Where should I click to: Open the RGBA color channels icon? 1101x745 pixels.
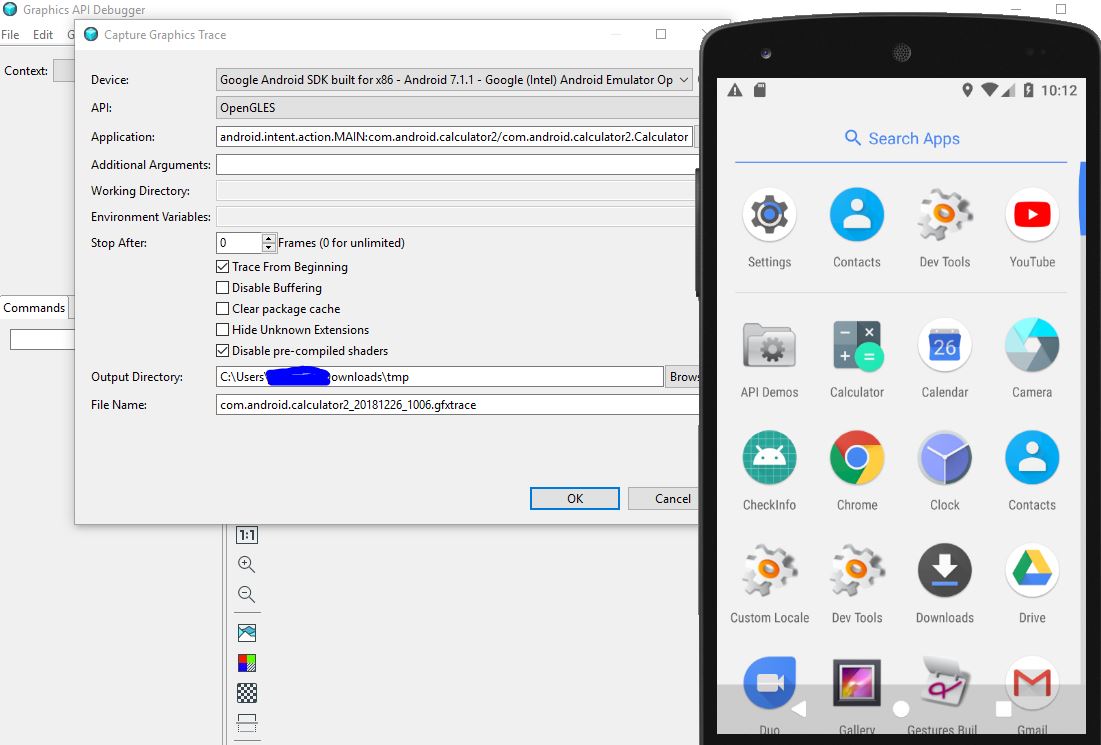pyautogui.click(x=246, y=662)
